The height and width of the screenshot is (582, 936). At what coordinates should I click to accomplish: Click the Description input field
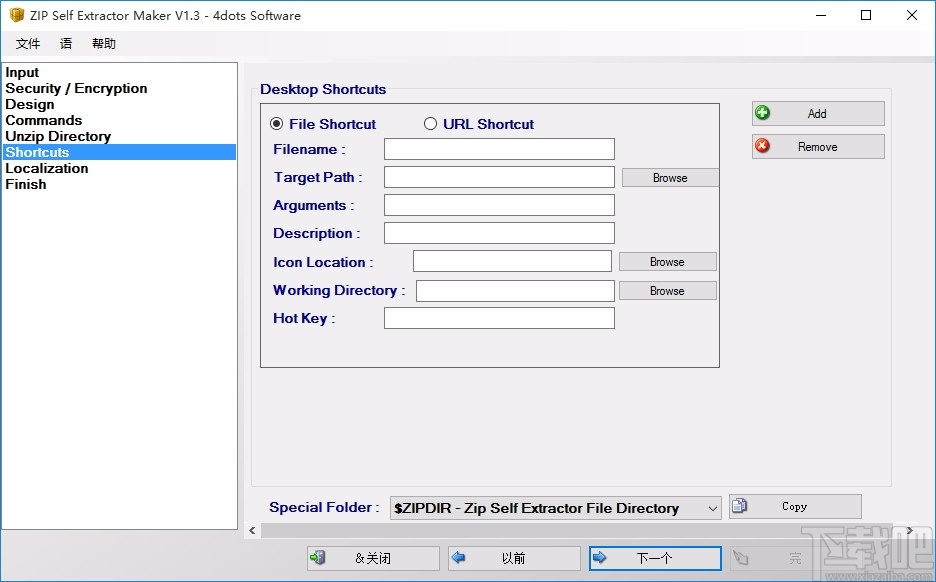tap(499, 233)
